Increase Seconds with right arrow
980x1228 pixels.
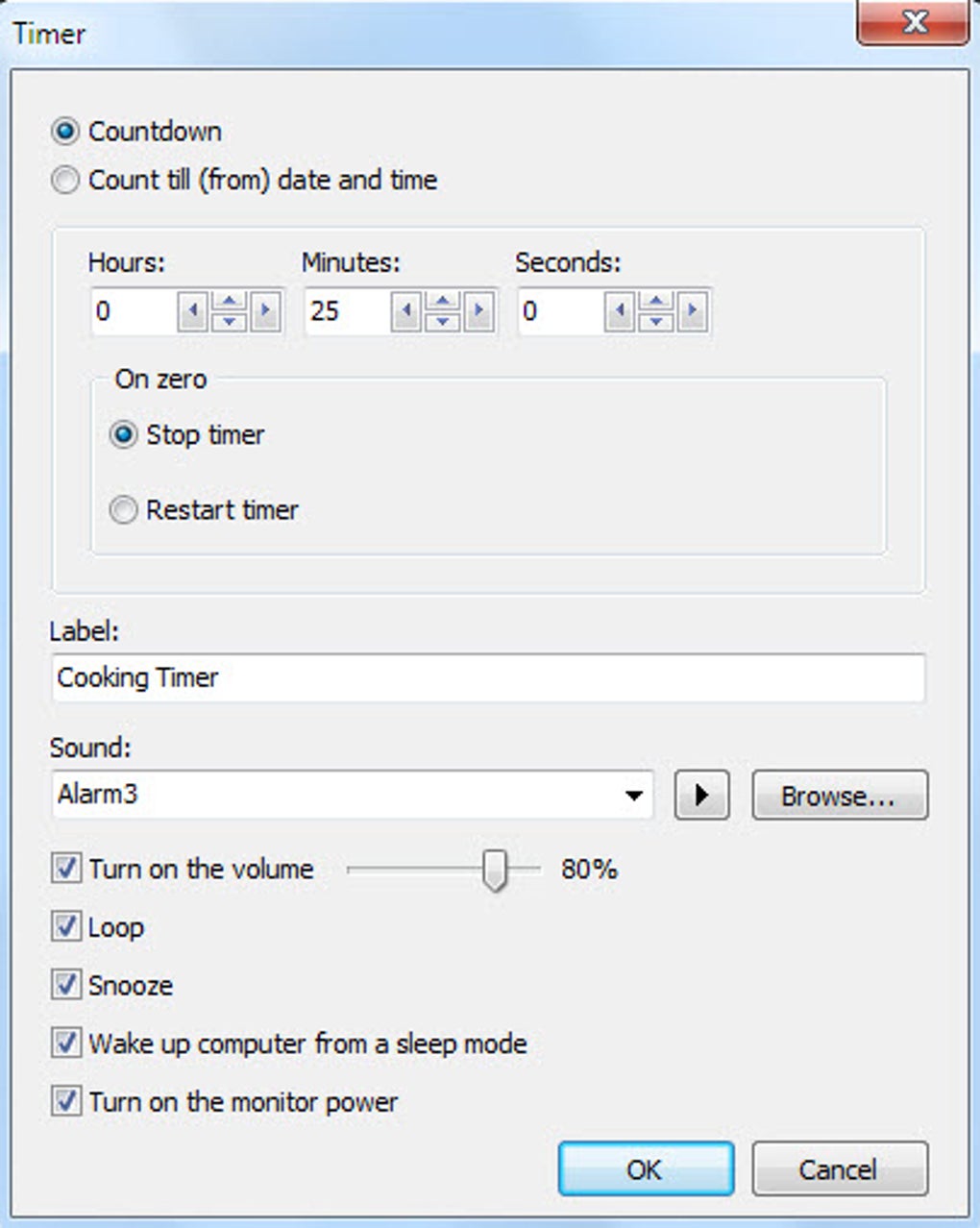coord(693,311)
